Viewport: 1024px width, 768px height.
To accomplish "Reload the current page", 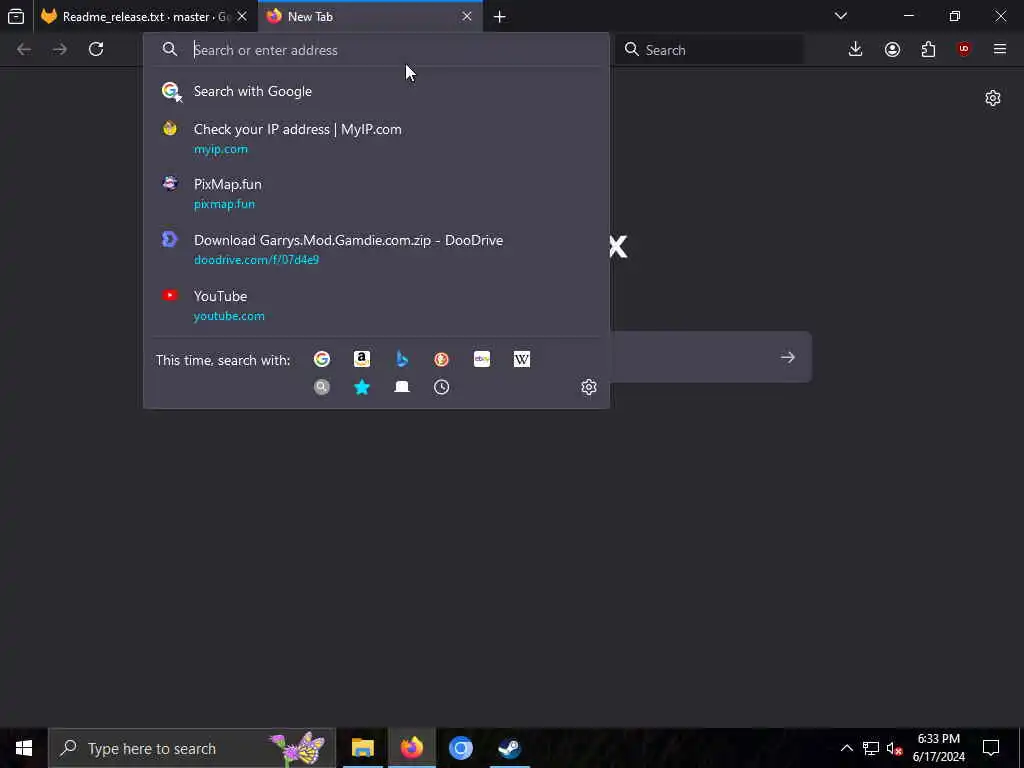I will [96, 49].
